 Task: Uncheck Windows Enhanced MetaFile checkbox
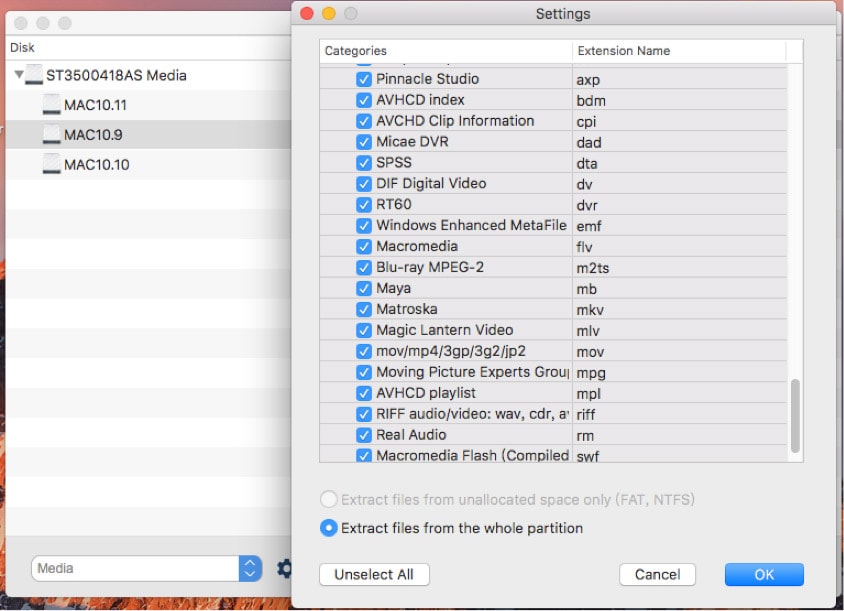(364, 226)
